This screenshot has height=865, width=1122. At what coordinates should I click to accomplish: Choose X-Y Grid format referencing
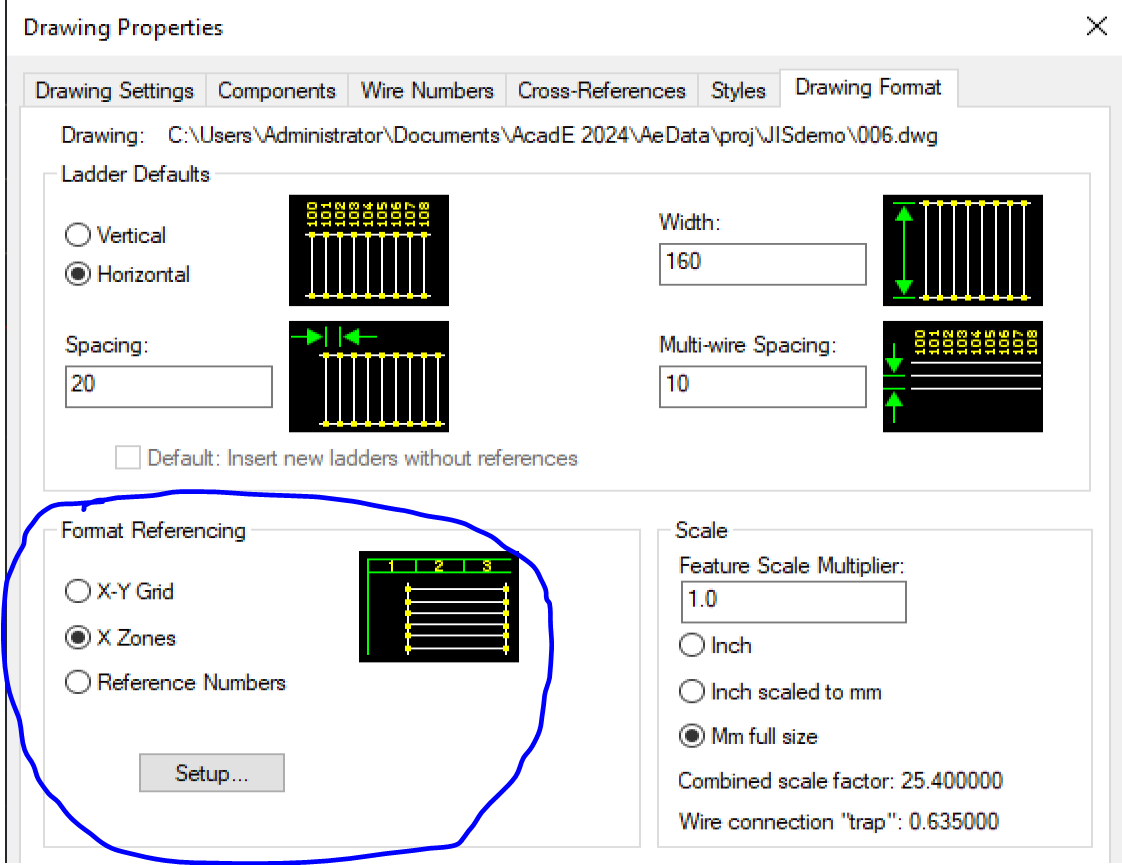(77, 591)
